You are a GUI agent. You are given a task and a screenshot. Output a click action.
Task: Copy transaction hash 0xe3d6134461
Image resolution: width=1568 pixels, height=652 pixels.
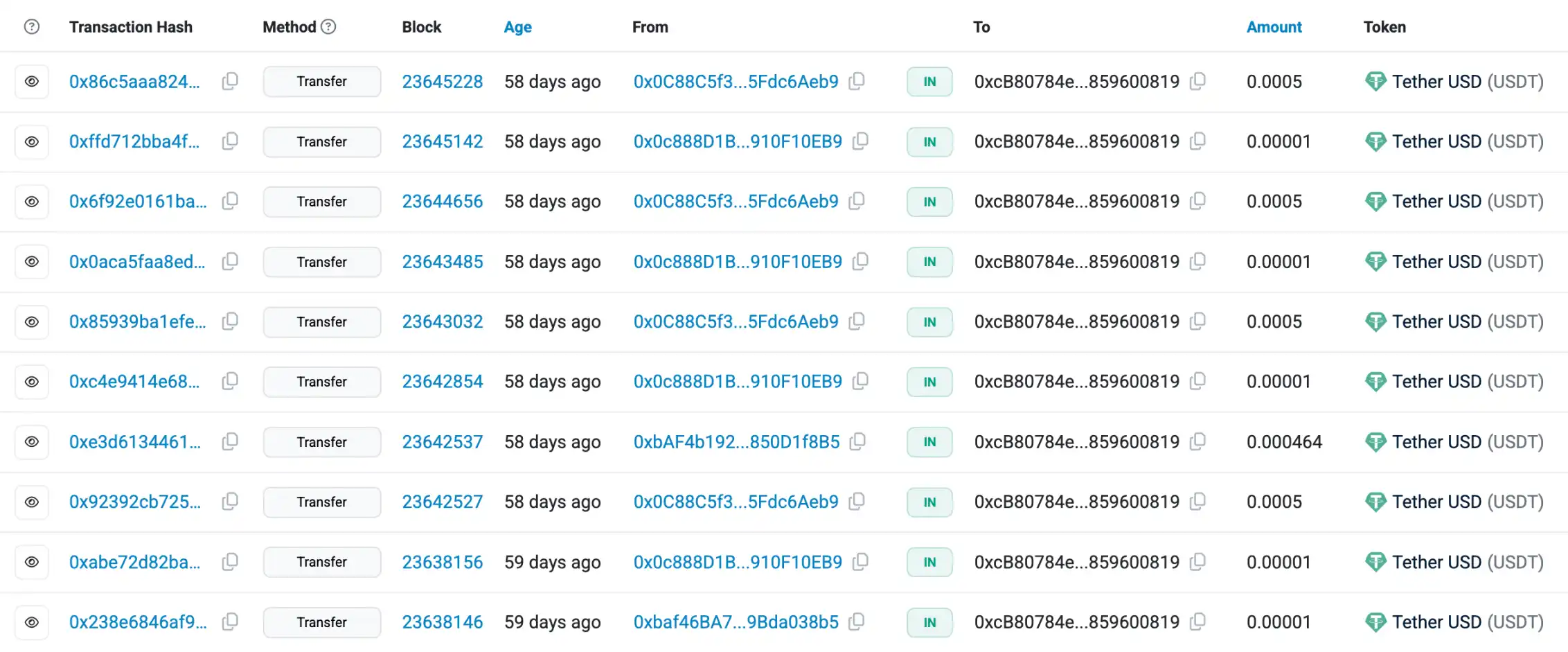click(x=230, y=441)
